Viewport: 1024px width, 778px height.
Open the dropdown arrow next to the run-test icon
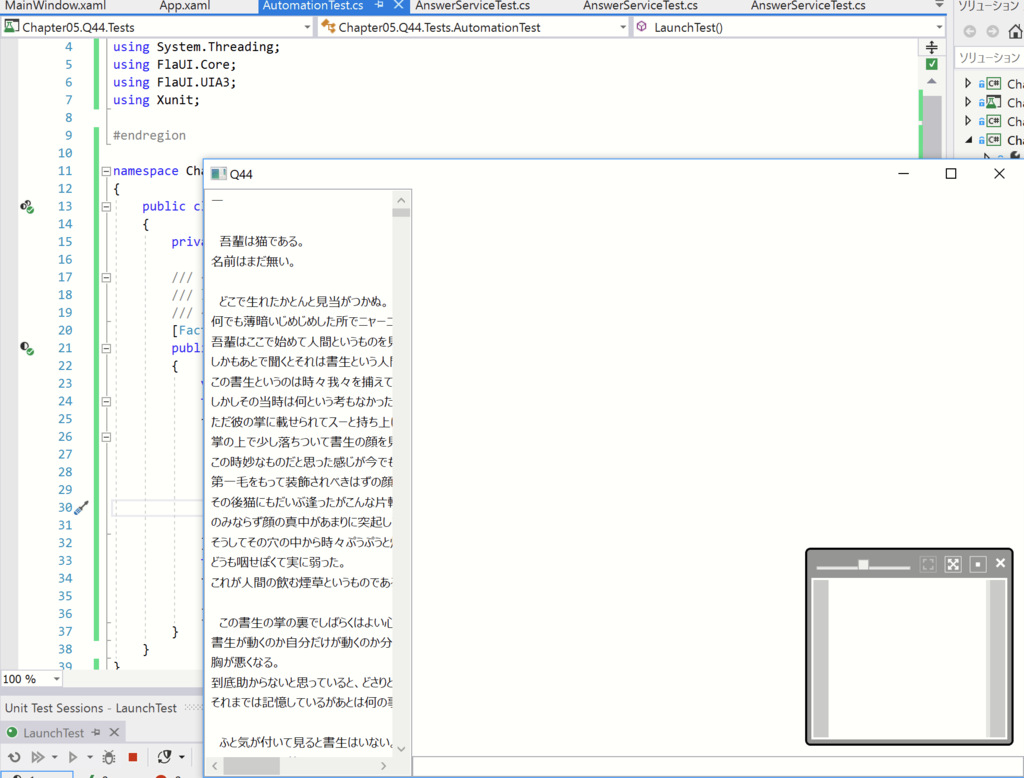coord(89,758)
